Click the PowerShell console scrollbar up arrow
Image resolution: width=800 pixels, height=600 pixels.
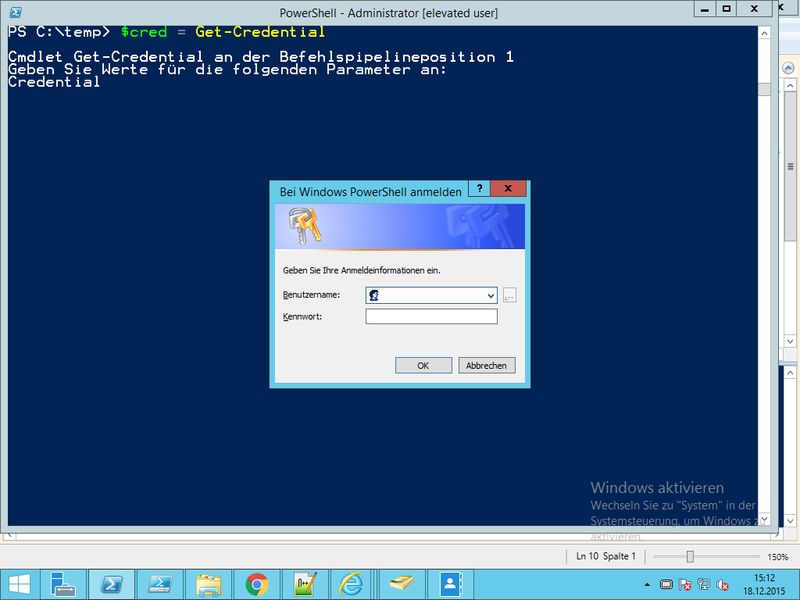tap(764, 33)
